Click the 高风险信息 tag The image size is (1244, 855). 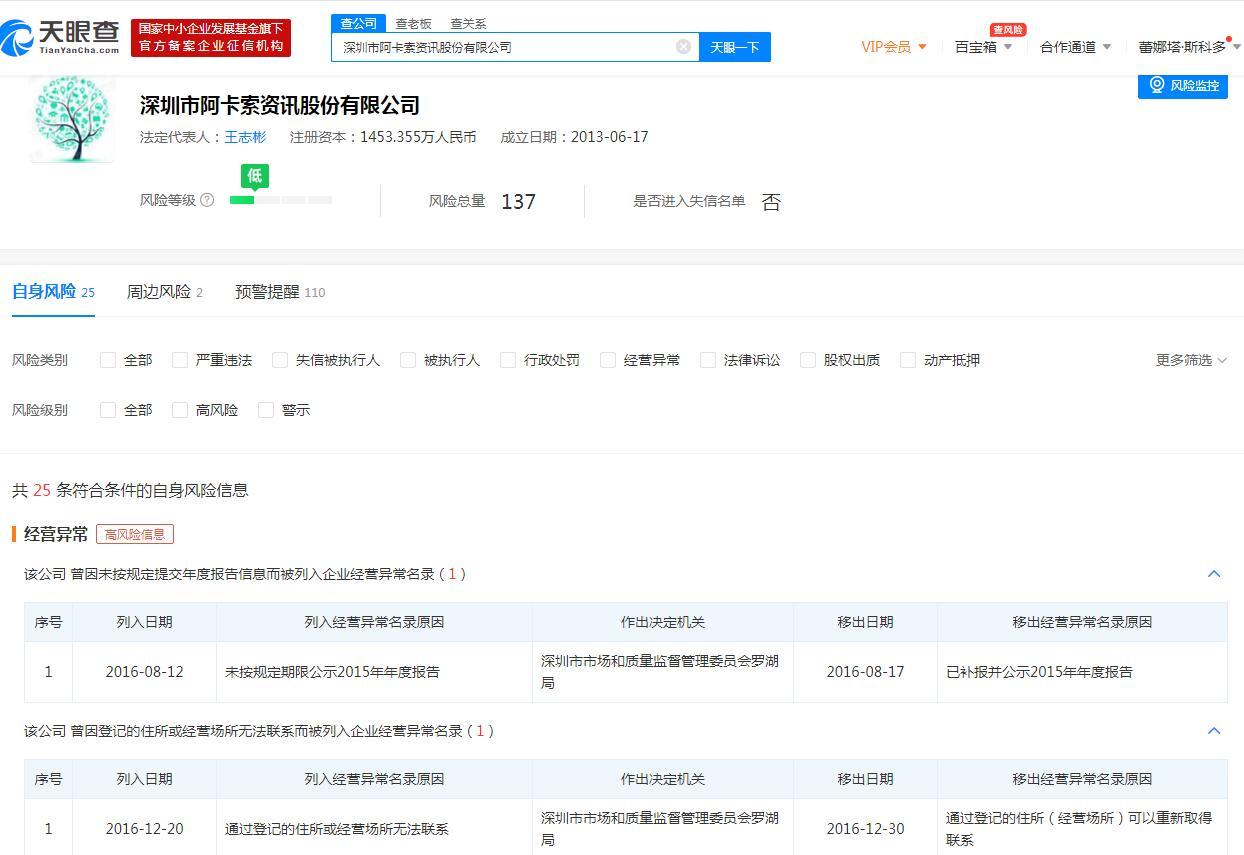(135, 534)
